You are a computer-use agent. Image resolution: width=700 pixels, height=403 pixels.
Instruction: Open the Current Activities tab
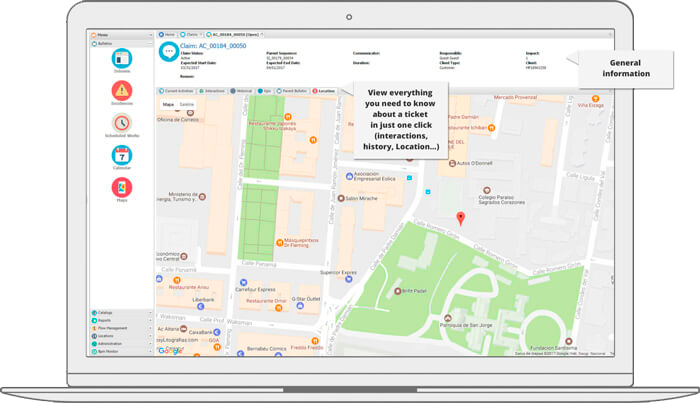tap(176, 91)
